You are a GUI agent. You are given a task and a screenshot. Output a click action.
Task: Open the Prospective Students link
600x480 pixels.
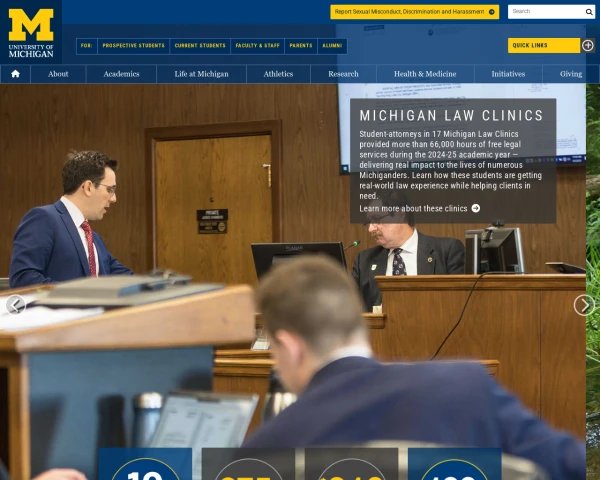tap(134, 46)
